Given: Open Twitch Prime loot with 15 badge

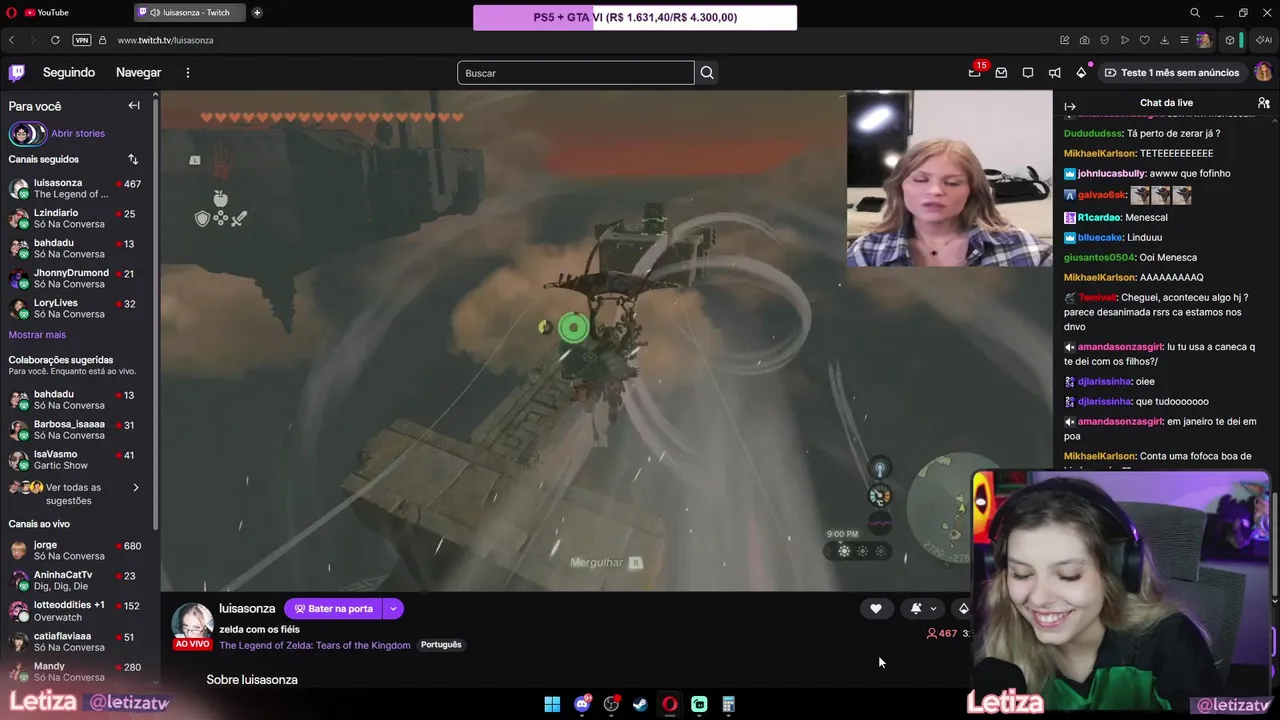Looking at the screenshot, I should [x=975, y=72].
